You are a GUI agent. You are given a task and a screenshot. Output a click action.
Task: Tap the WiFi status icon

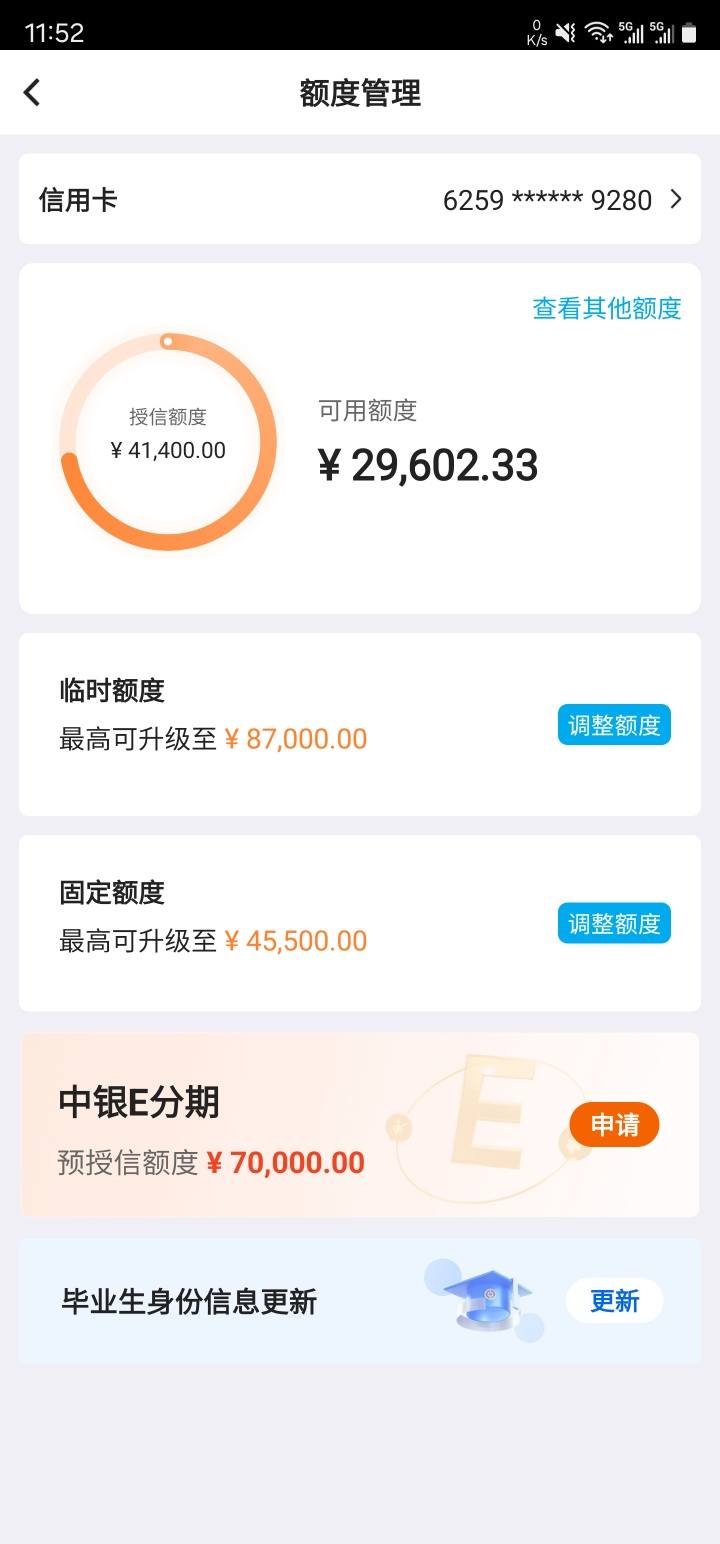pyautogui.click(x=599, y=32)
